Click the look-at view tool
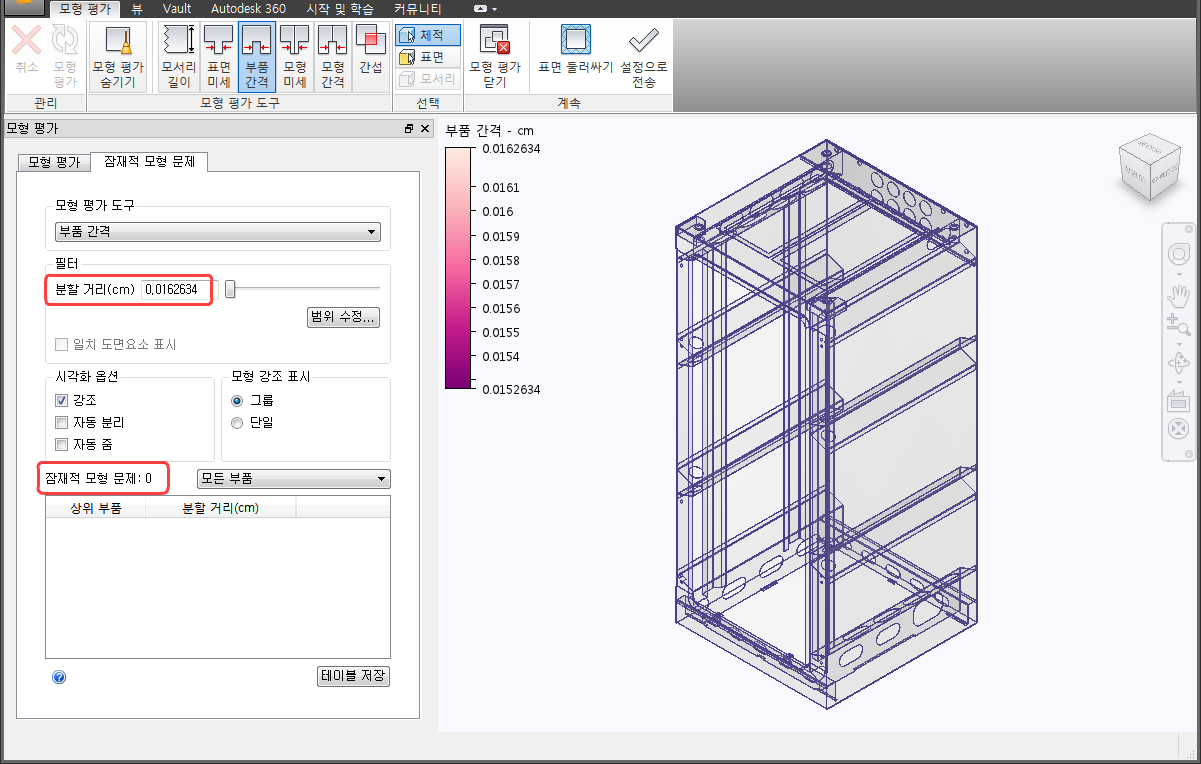The width and height of the screenshot is (1201, 764). pos(1178,403)
